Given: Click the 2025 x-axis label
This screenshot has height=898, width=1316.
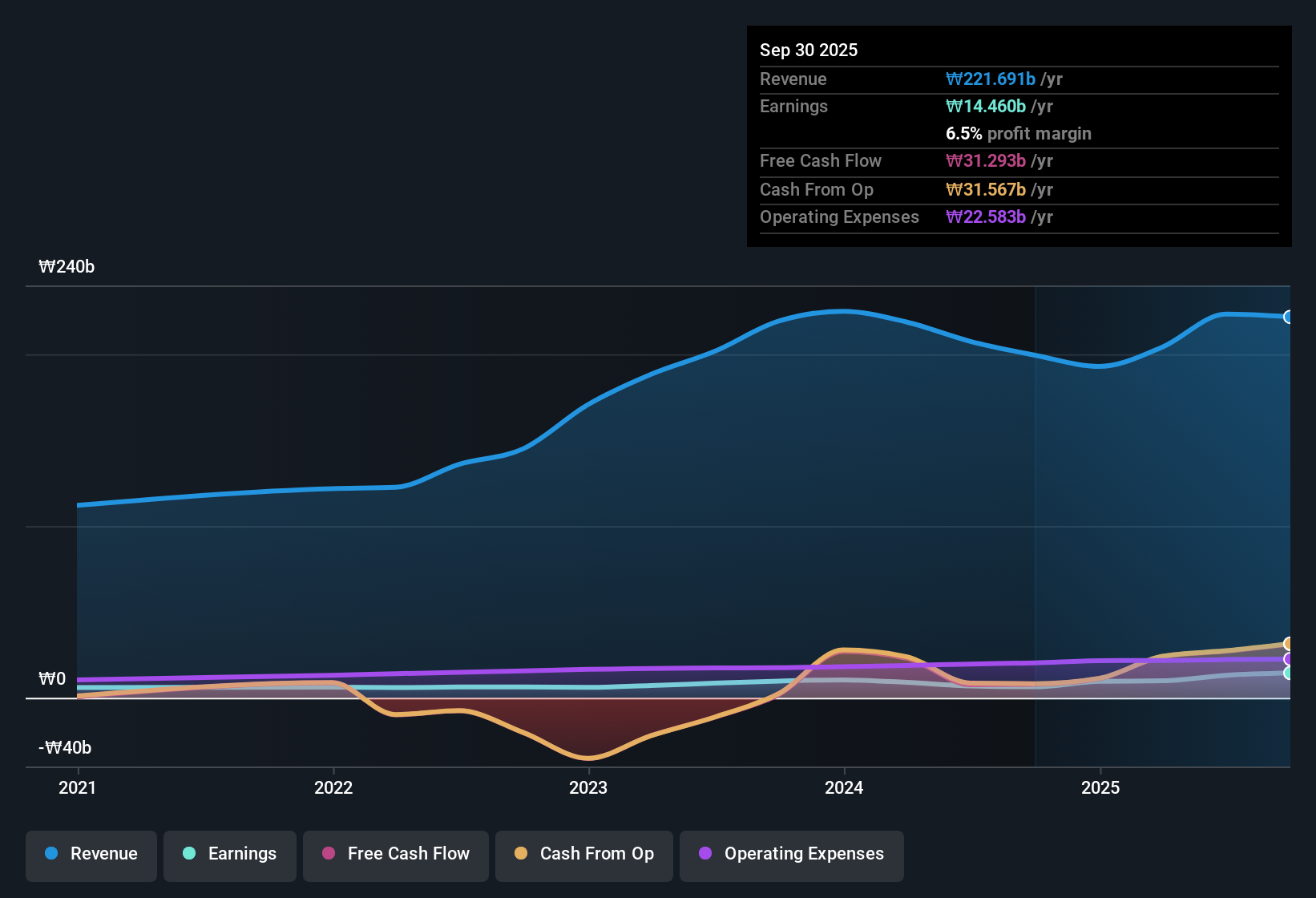Looking at the screenshot, I should [x=1100, y=787].
